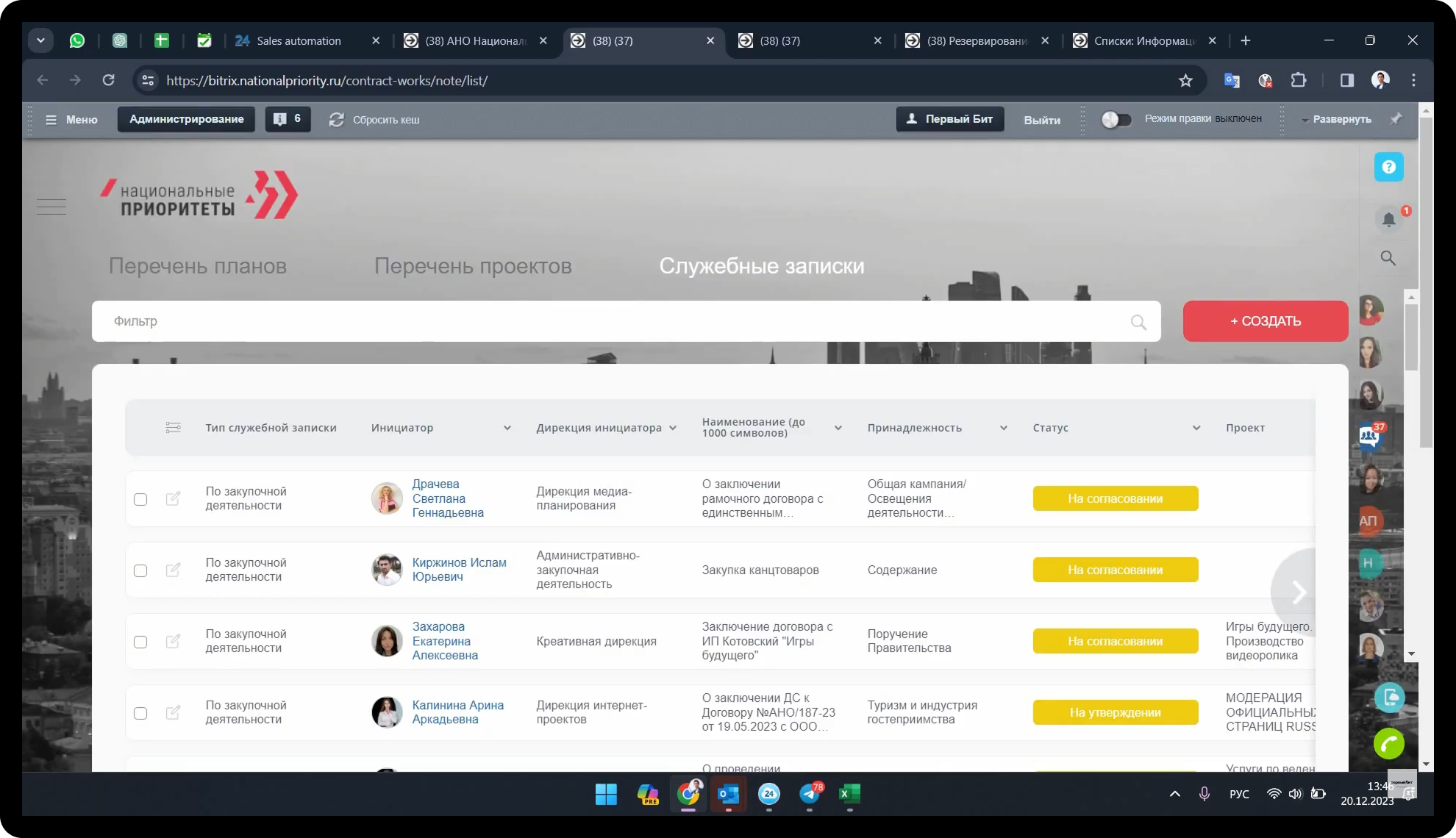Open the Инициатор column dropdown arrow

click(x=507, y=428)
